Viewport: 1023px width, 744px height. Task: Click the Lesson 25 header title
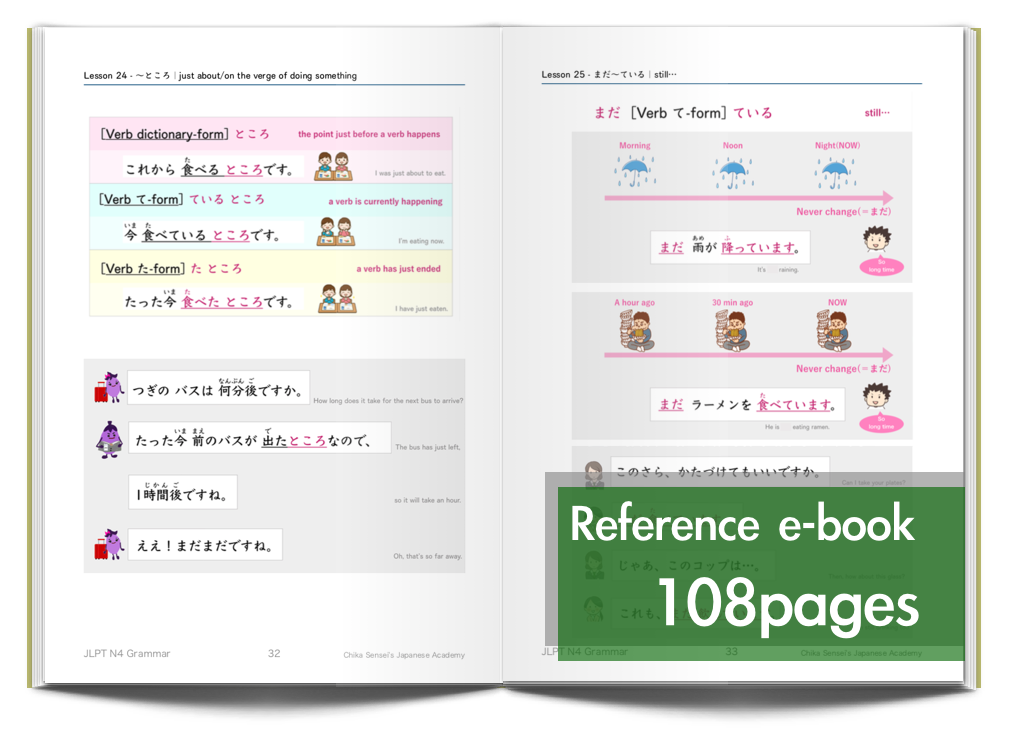pyautogui.click(x=609, y=74)
